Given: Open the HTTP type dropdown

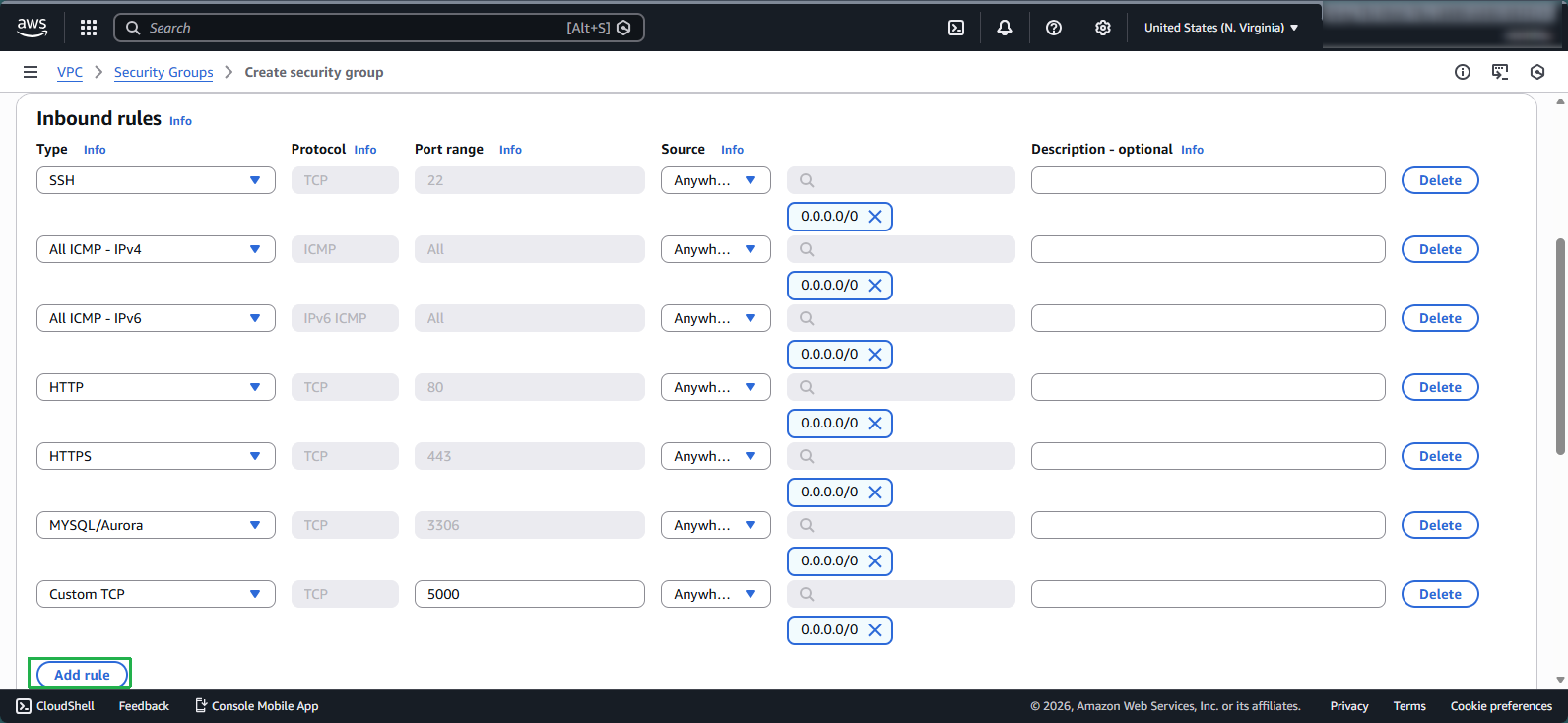Looking at the screenshot, I should (156, 387).
